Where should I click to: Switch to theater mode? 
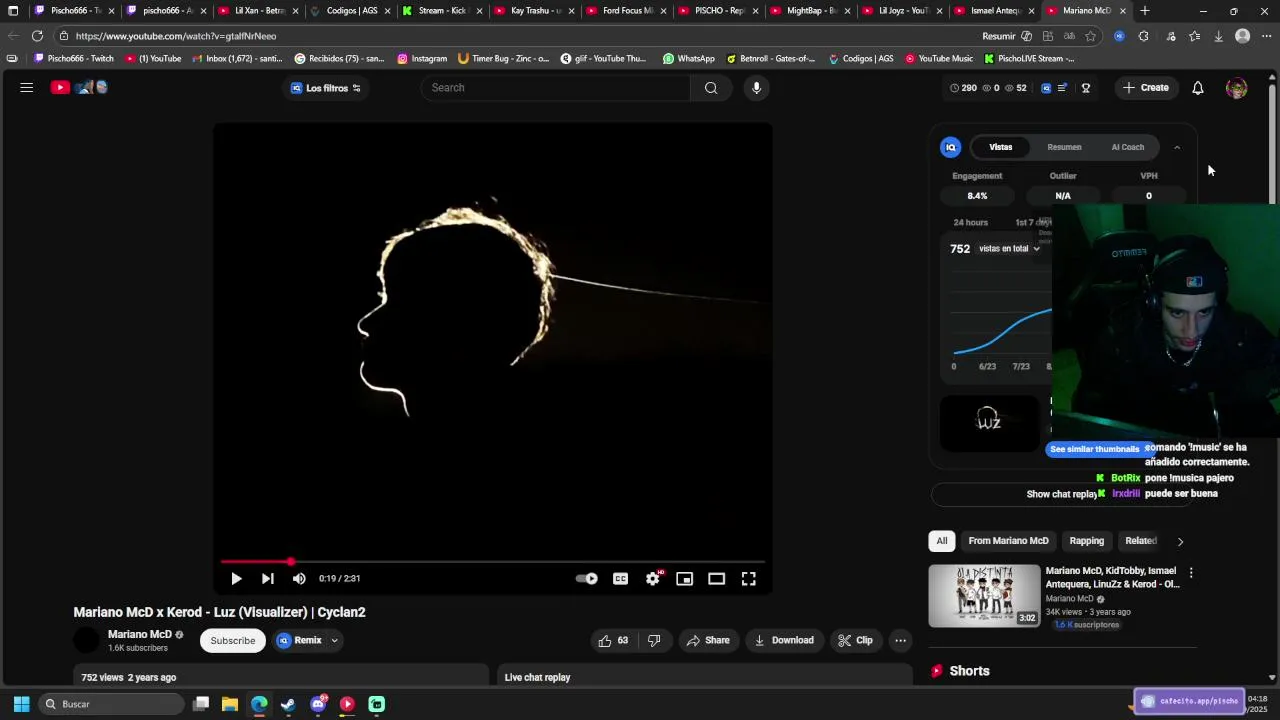[716, 578]
